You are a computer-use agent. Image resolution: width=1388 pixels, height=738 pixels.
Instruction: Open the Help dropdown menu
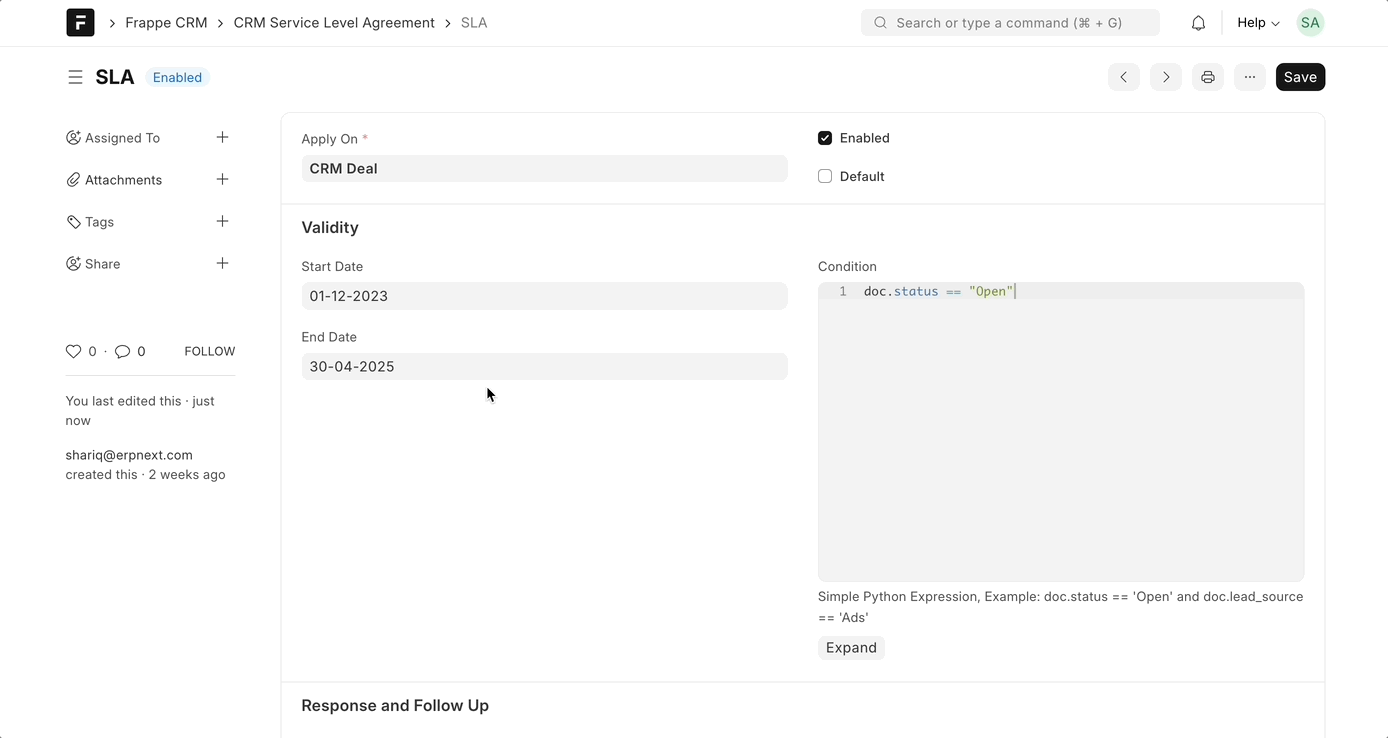click(1258, 23)
